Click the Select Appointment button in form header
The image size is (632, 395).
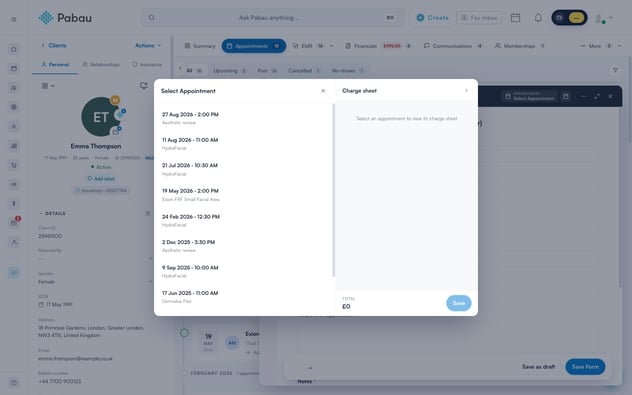tap(529, 96)
